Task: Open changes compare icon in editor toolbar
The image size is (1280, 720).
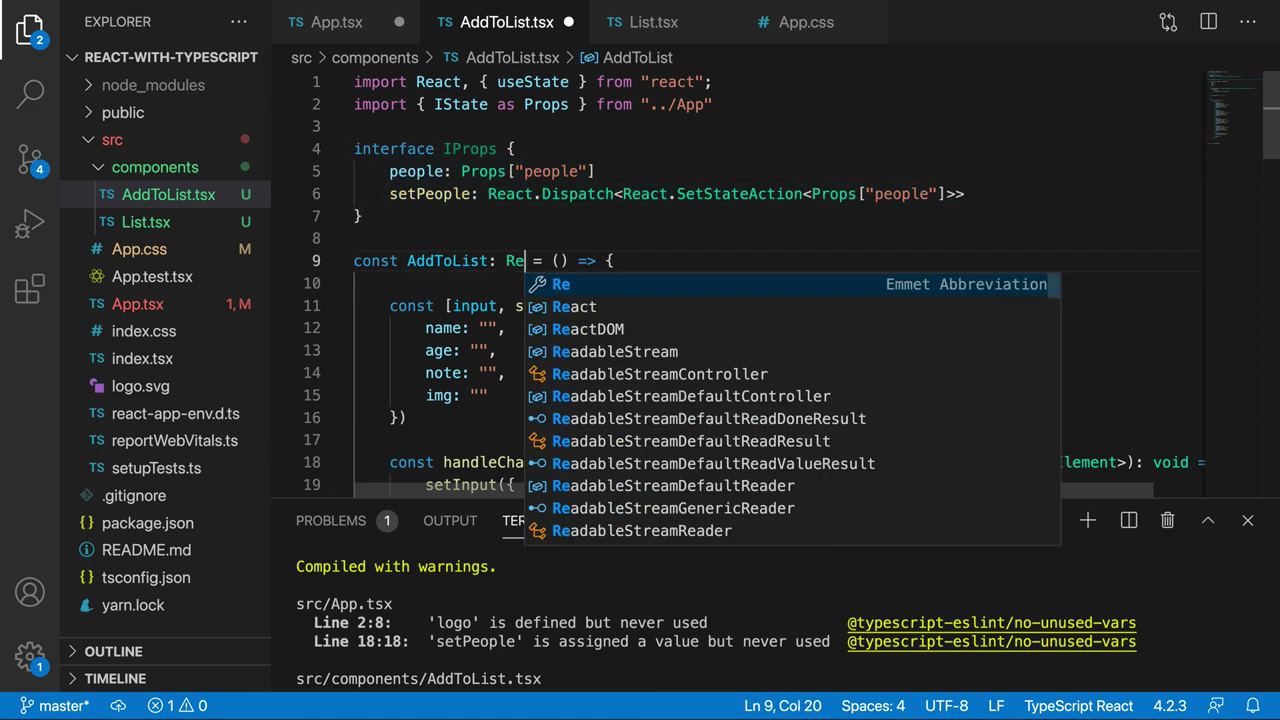Action: (x=1168, y=21)
